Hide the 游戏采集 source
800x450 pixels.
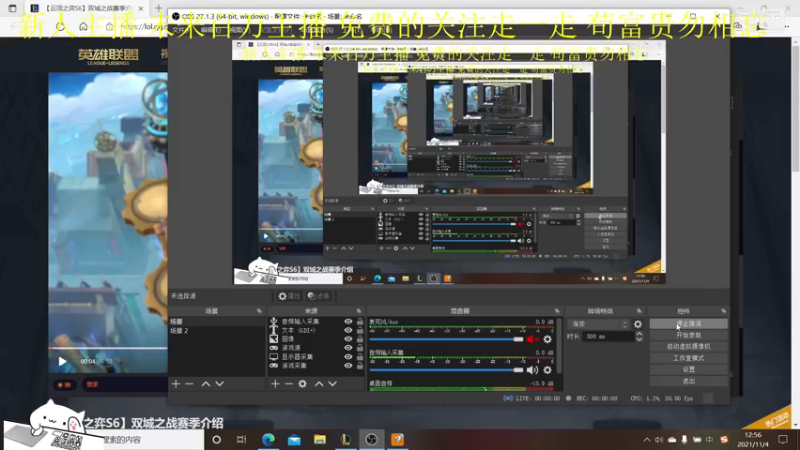[348, 365]
